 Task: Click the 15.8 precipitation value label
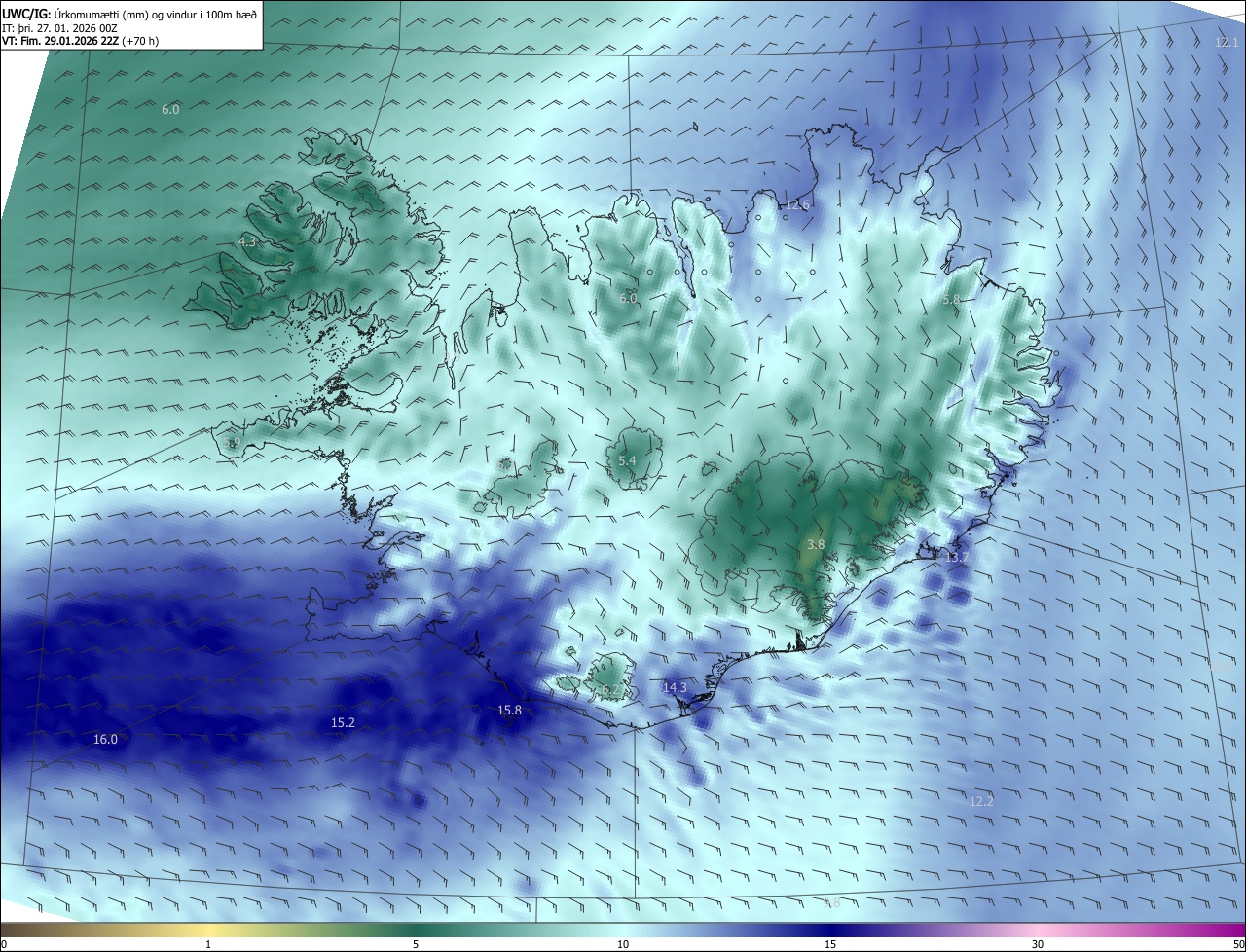(509, 711)
